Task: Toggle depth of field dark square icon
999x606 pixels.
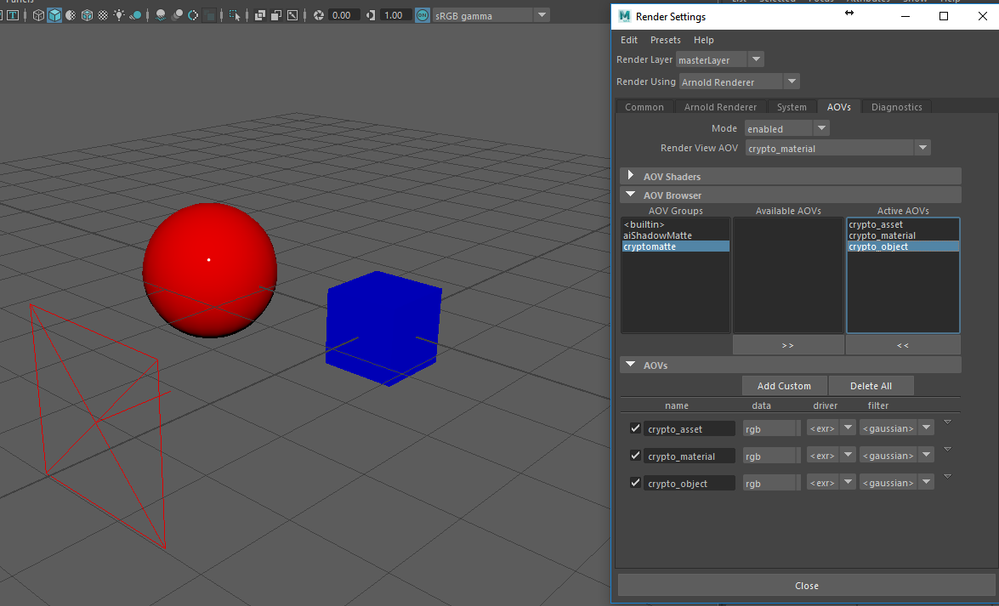Action: (x=209, y=15)
